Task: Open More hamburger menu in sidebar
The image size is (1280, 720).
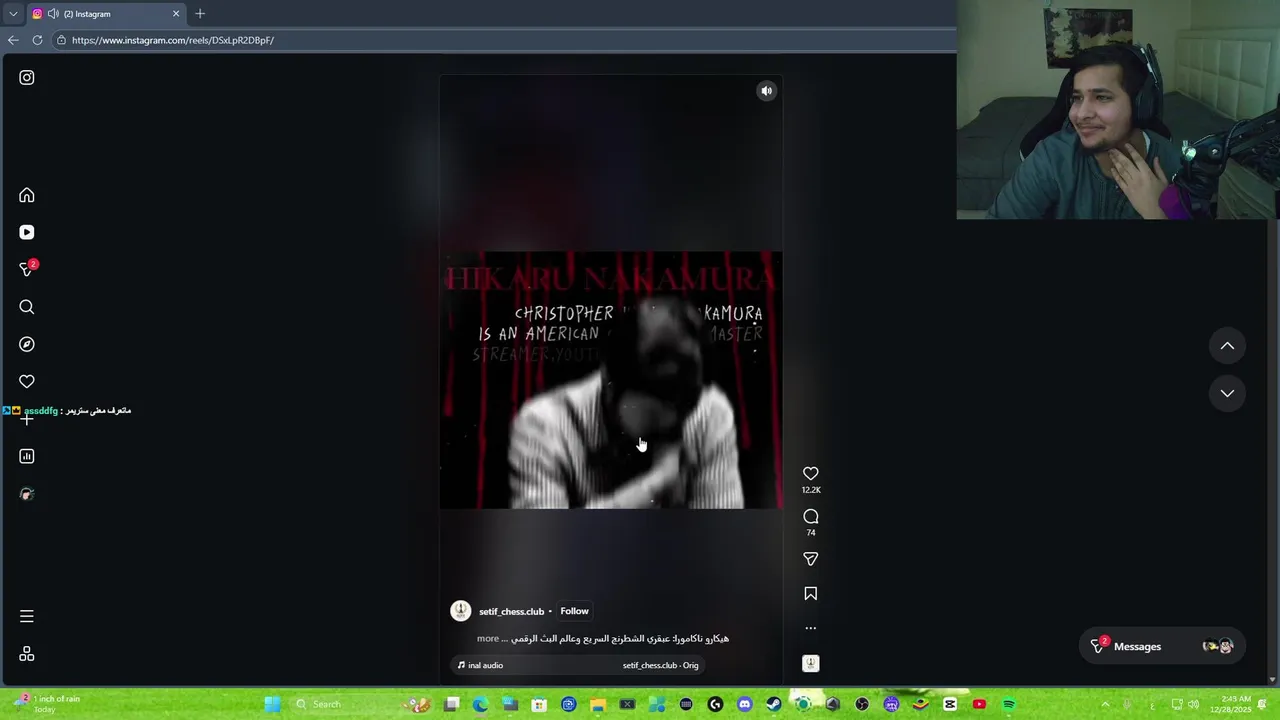Action: tap(27, 616)
